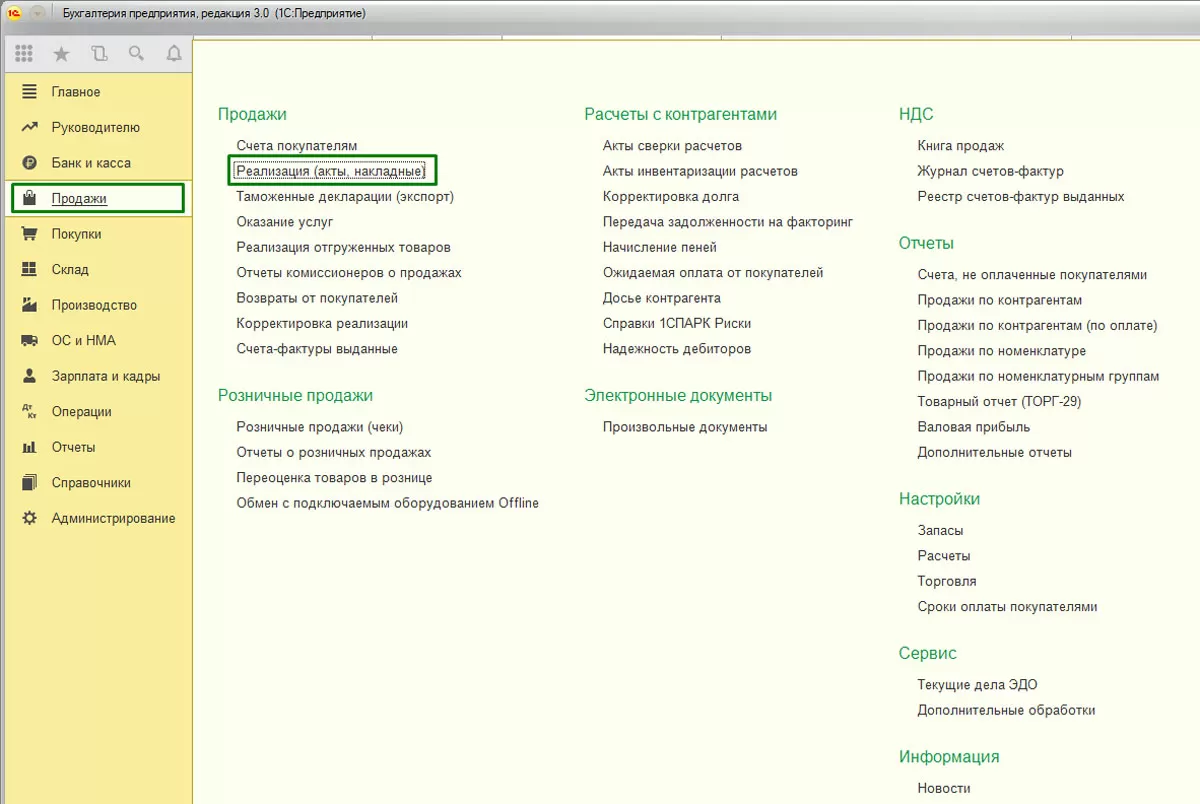Open Корректировка реализации
Viewport: 1200px width, 804px height.
click(x=322, y=324)
